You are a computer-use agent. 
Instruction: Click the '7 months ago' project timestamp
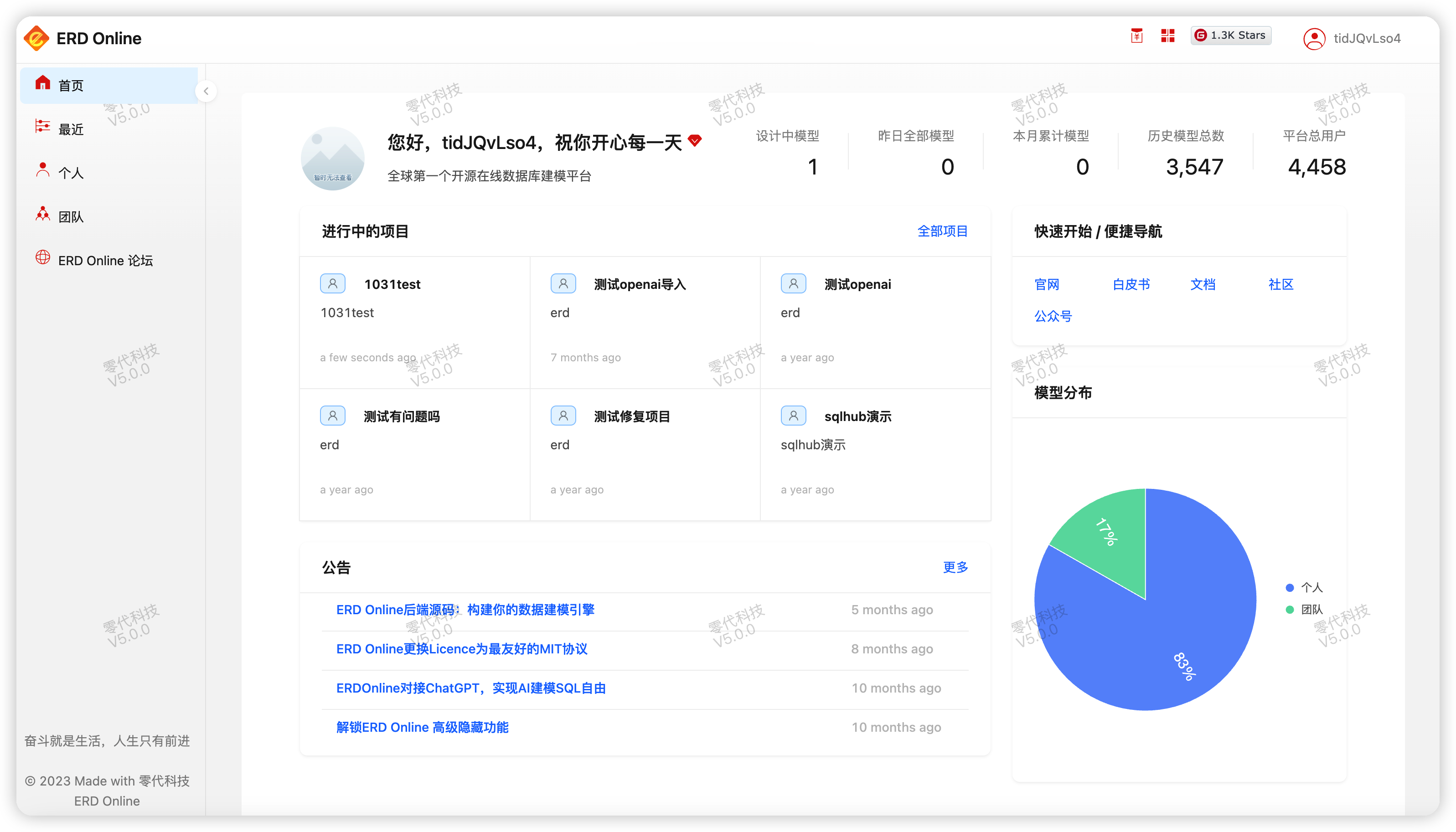585,357
